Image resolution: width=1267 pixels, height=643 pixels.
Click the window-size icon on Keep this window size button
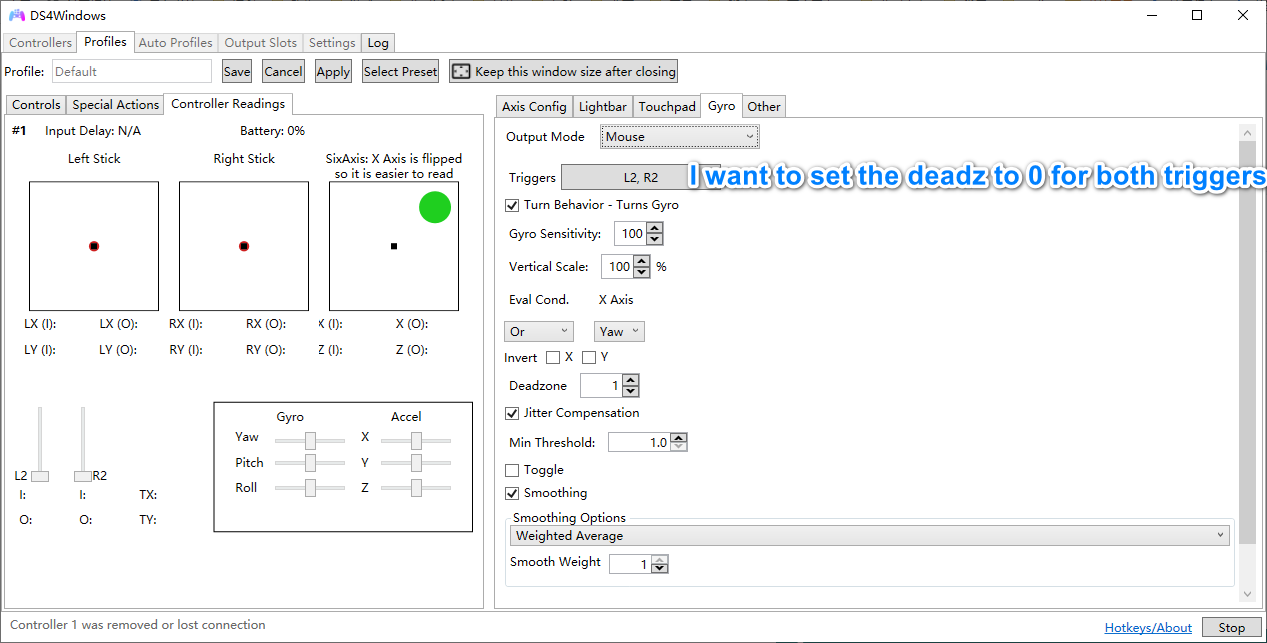[x=461, y=71]
